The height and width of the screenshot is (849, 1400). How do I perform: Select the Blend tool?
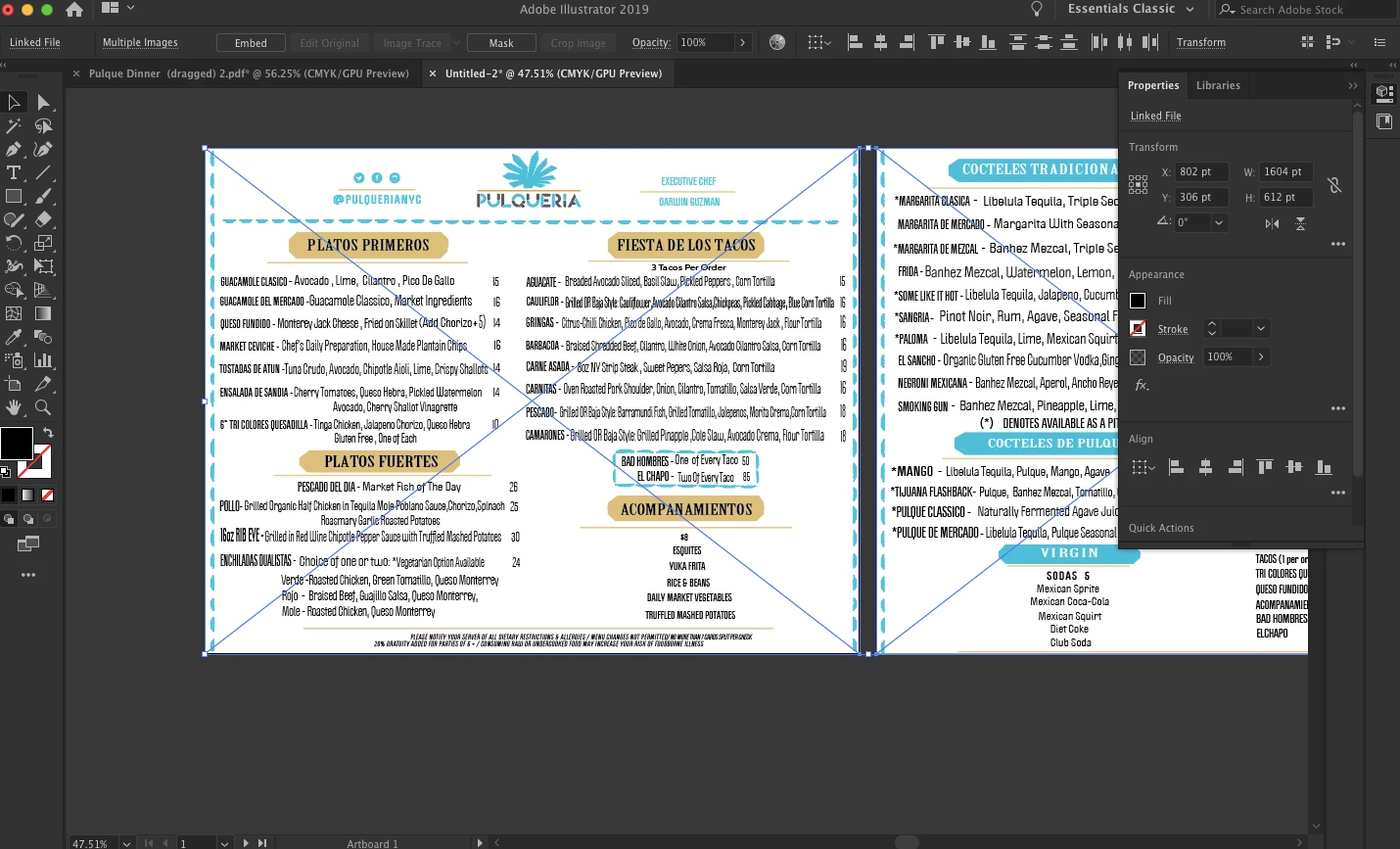(x=43, y=337)
